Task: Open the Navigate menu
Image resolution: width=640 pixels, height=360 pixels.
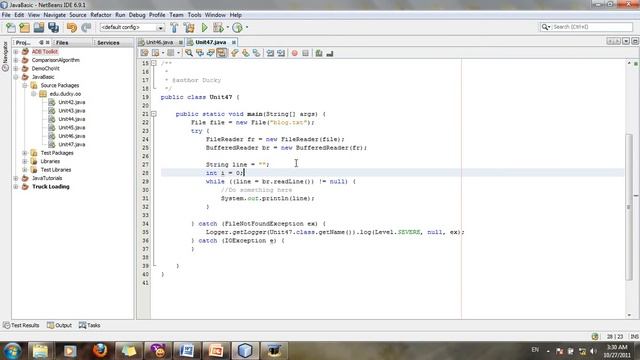Action: pos(55,15)
